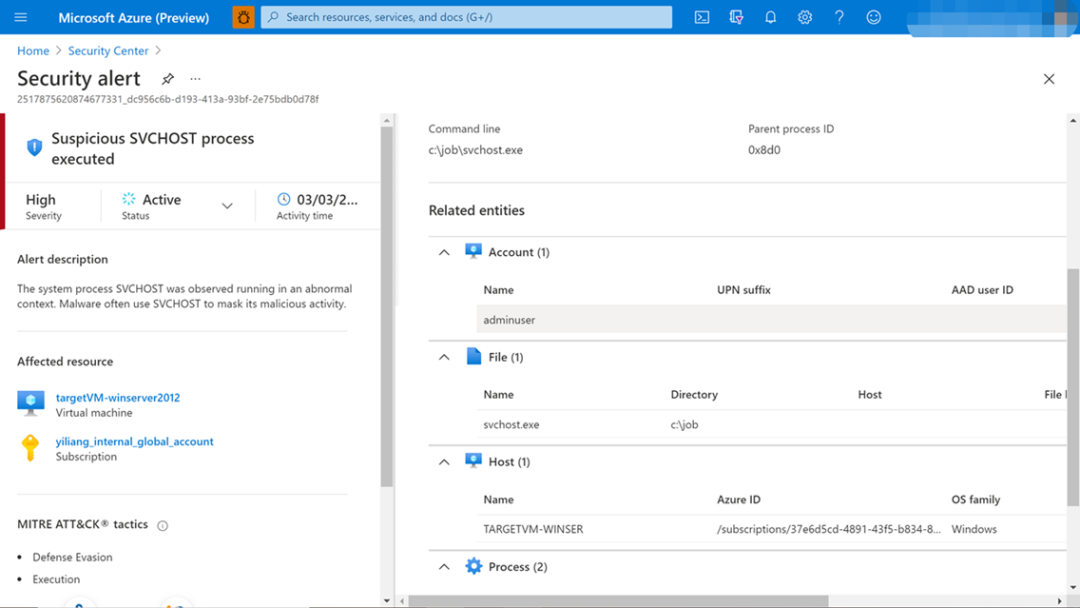Go to Security Center breadcrumb

108,51
